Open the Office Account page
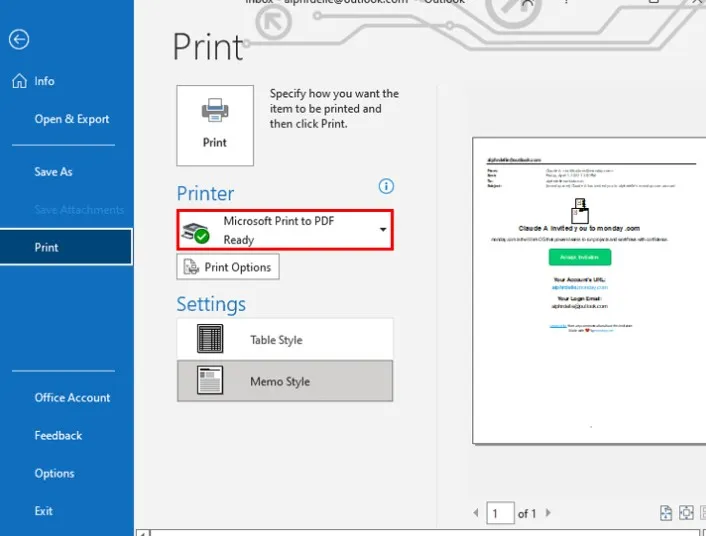706x536 pixels. point(72,398)
